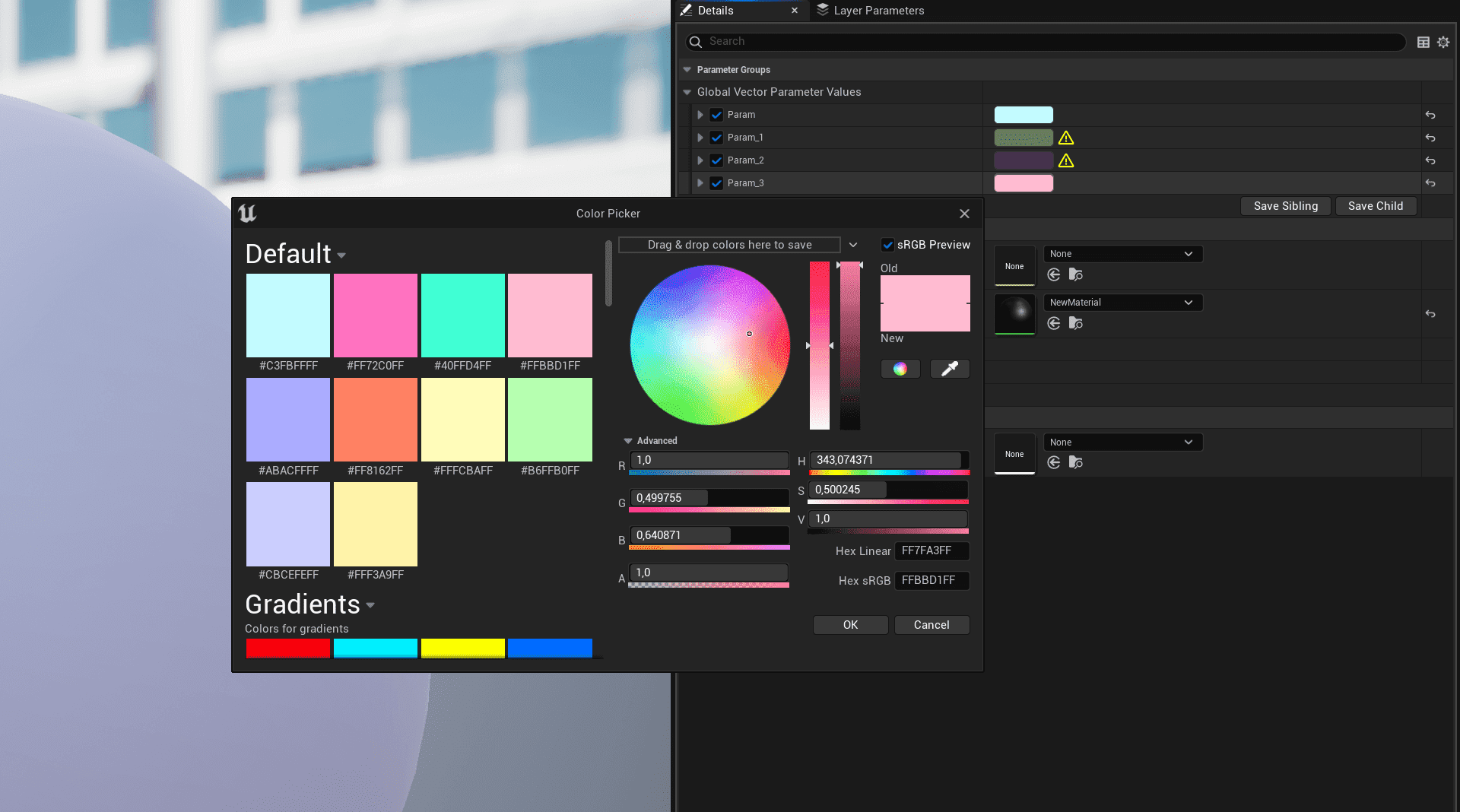The width and height of the screenshot is (1460, 812).
Task: Disable the sRGB Preview checkbox
Action: click(x=887, y=245)
